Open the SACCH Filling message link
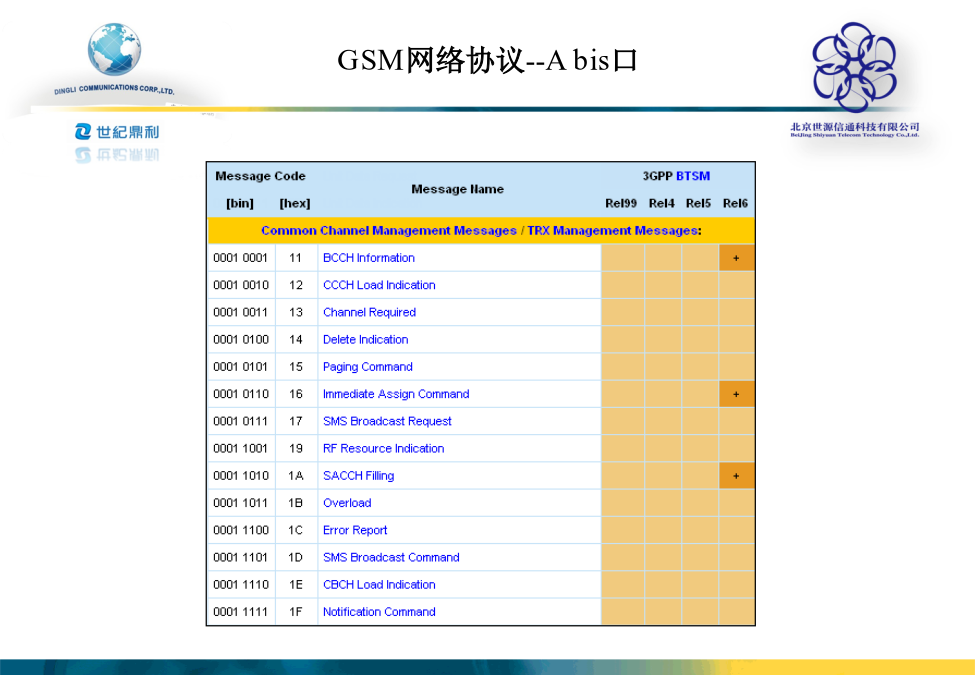 (x=358, y=476)
